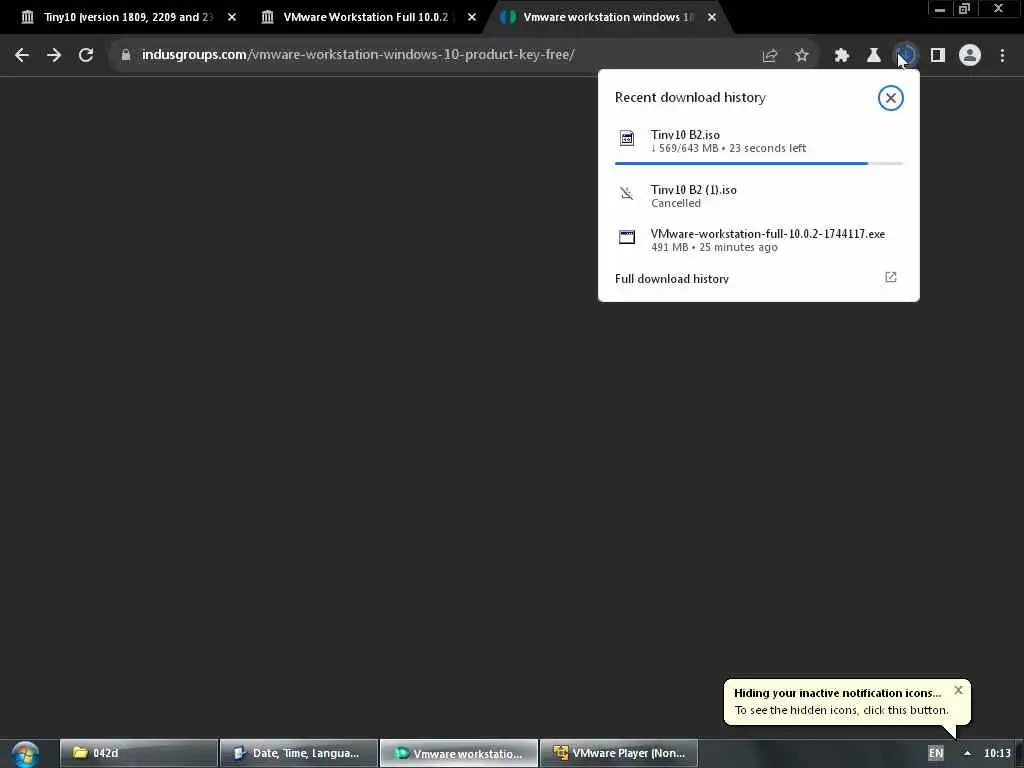Share this page icon in address bar
The width and height of the screenshot is (1024, 768).
[x=770, y=56]
